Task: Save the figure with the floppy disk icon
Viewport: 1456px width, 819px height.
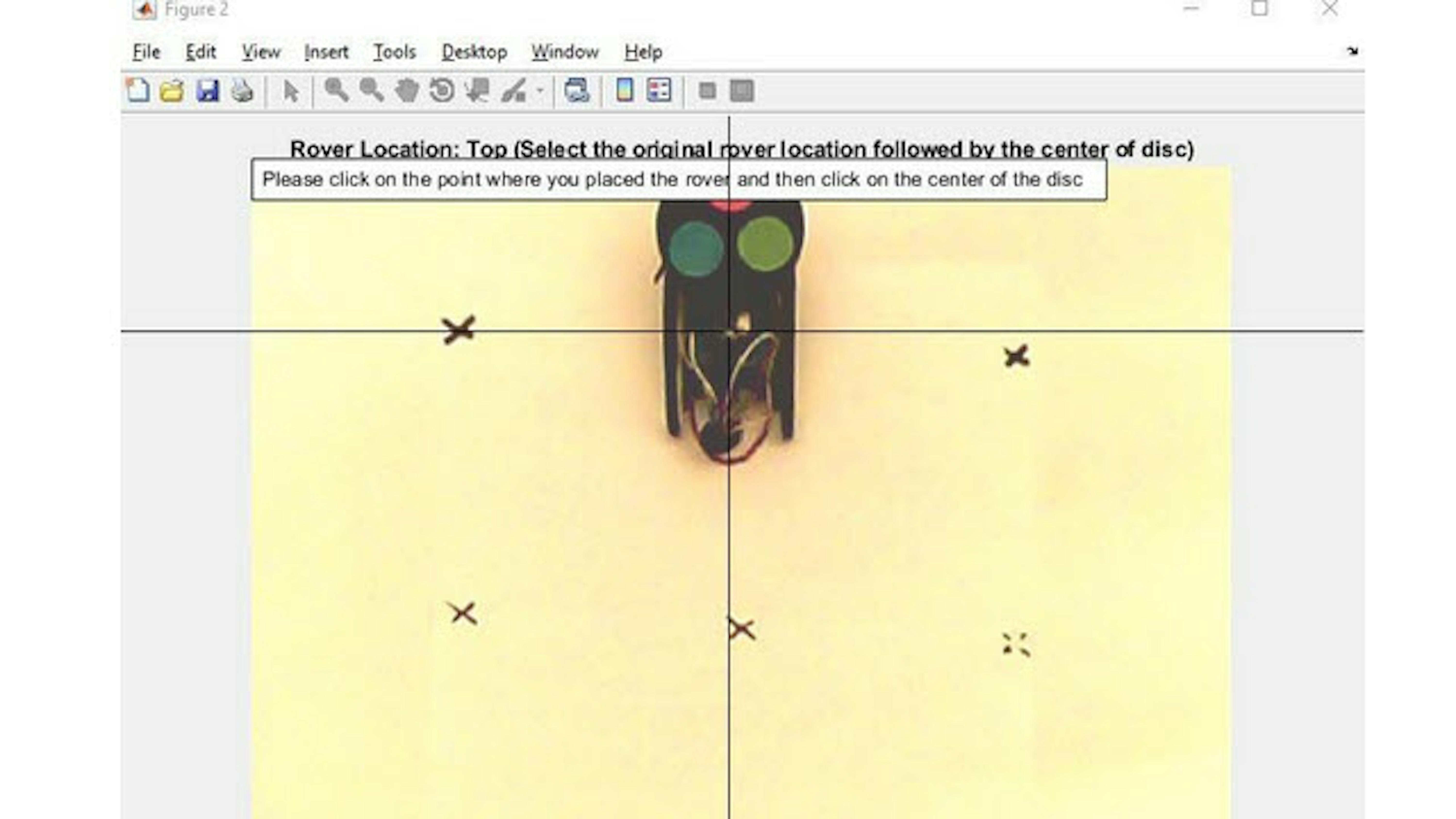Action: [207, 91]
